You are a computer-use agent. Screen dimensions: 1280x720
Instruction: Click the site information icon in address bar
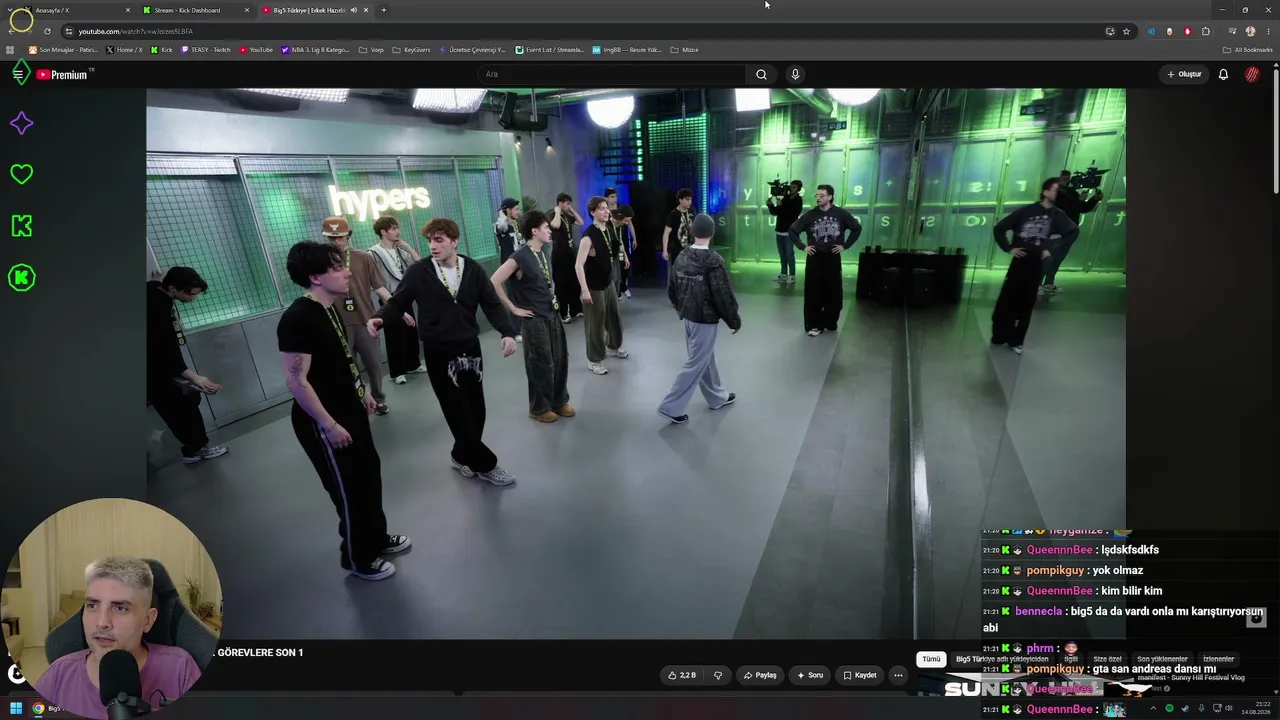click(x=68, y=31)
